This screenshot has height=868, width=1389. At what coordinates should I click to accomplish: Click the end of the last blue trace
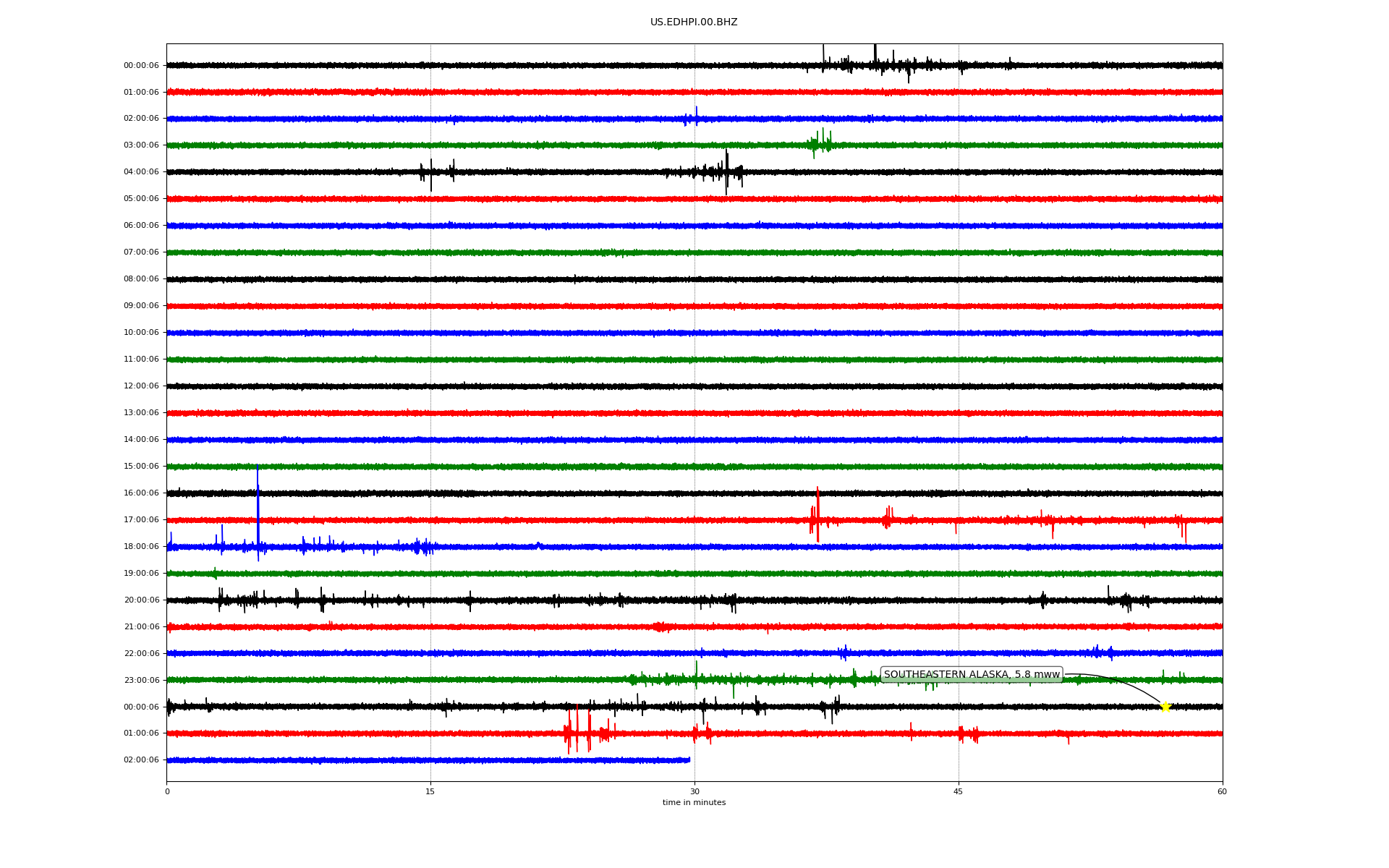(689, 760)
